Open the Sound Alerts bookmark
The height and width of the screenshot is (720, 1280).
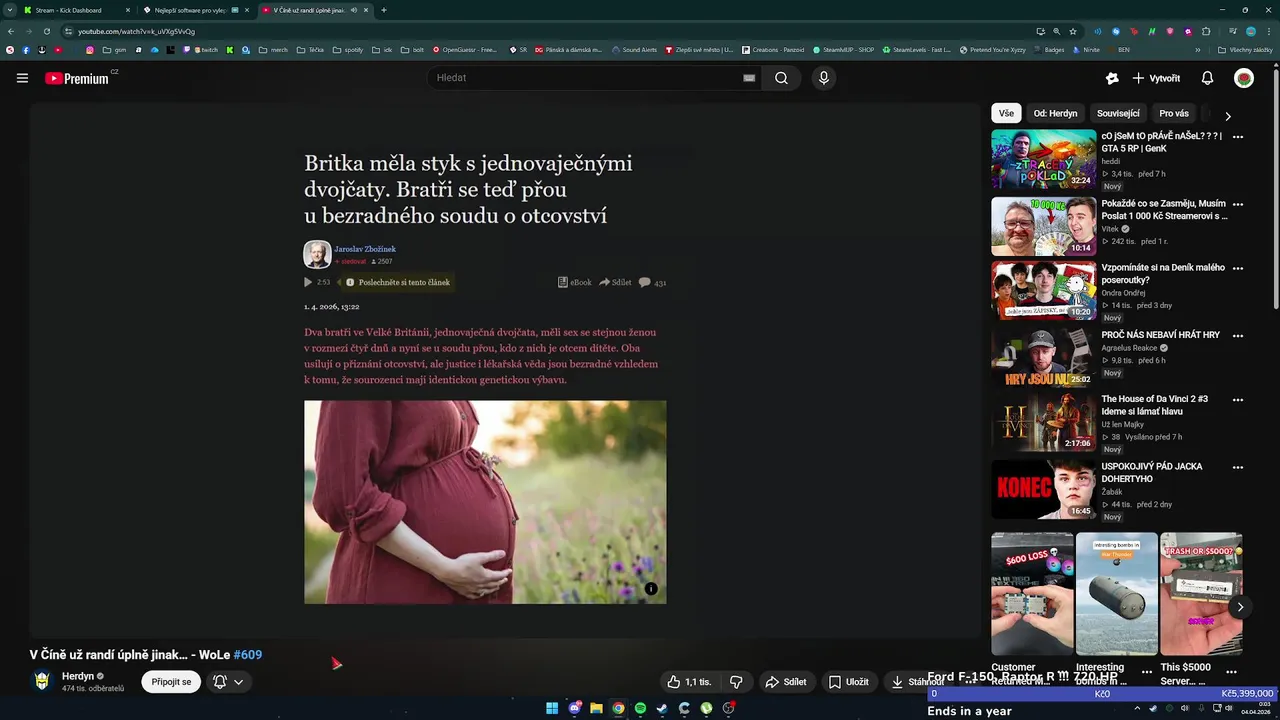634,49
